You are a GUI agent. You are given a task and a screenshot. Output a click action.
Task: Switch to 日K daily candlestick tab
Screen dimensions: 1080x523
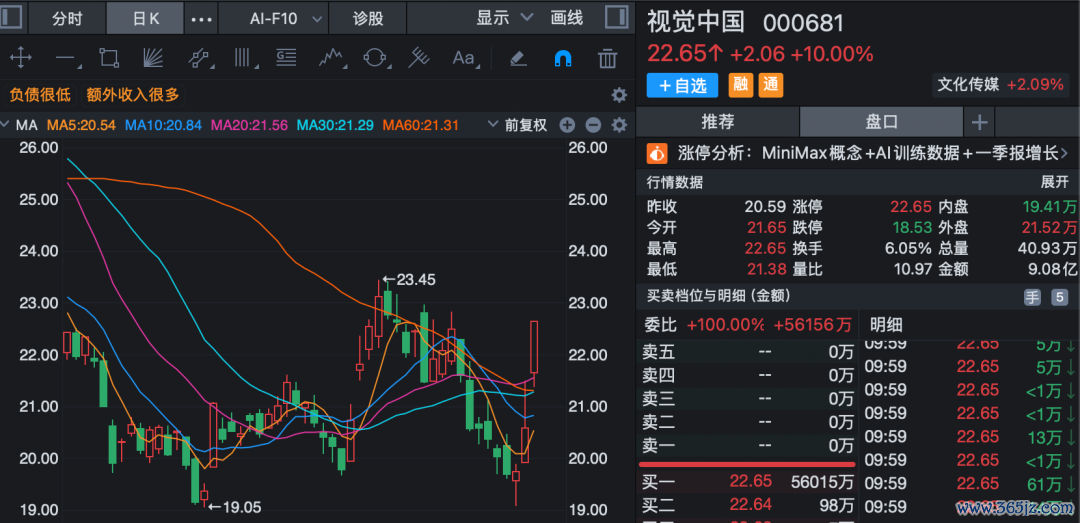pyautogui.click(x=145, y=18)
